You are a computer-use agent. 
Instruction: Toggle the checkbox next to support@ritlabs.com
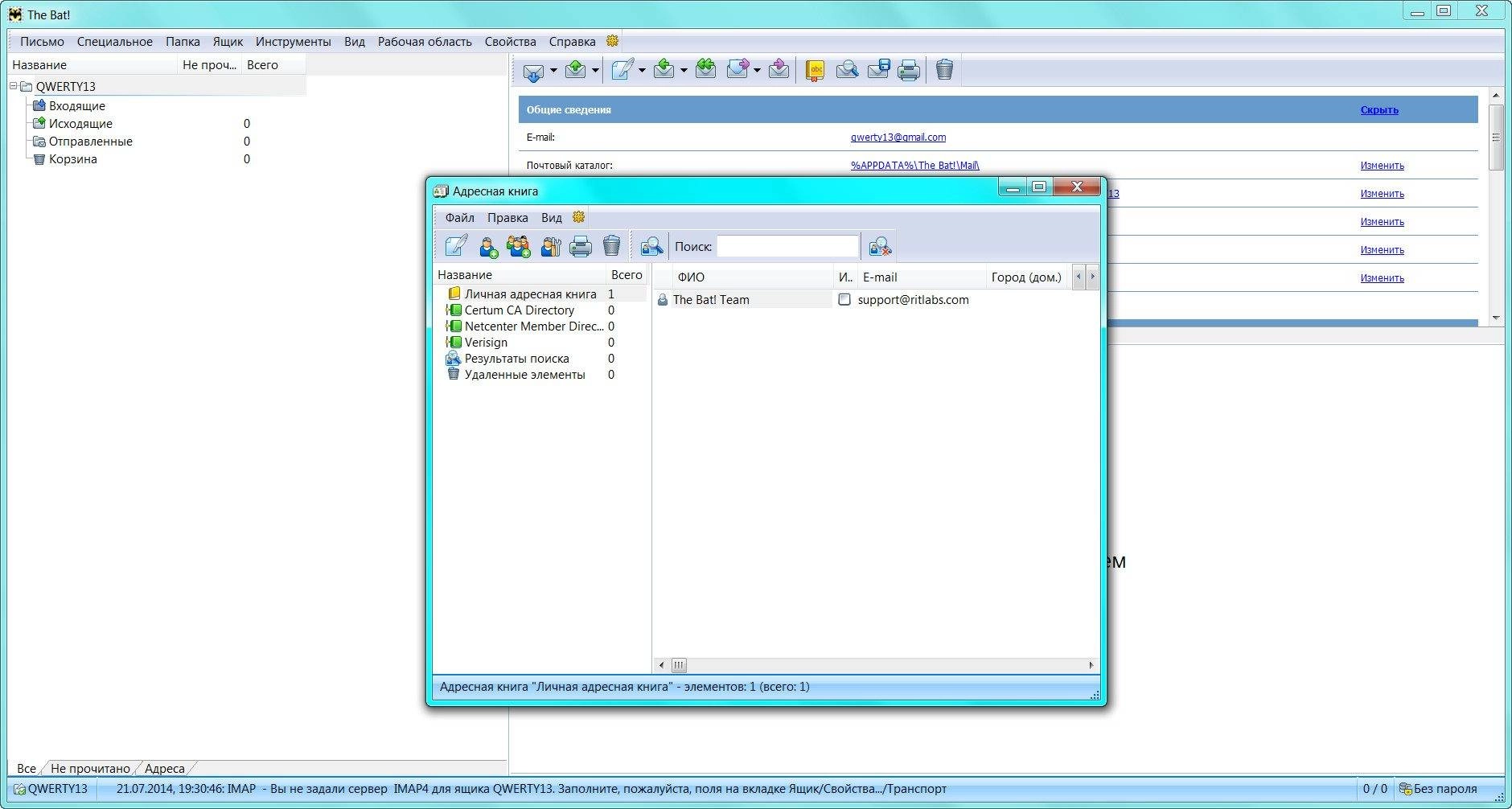point(844,299)
